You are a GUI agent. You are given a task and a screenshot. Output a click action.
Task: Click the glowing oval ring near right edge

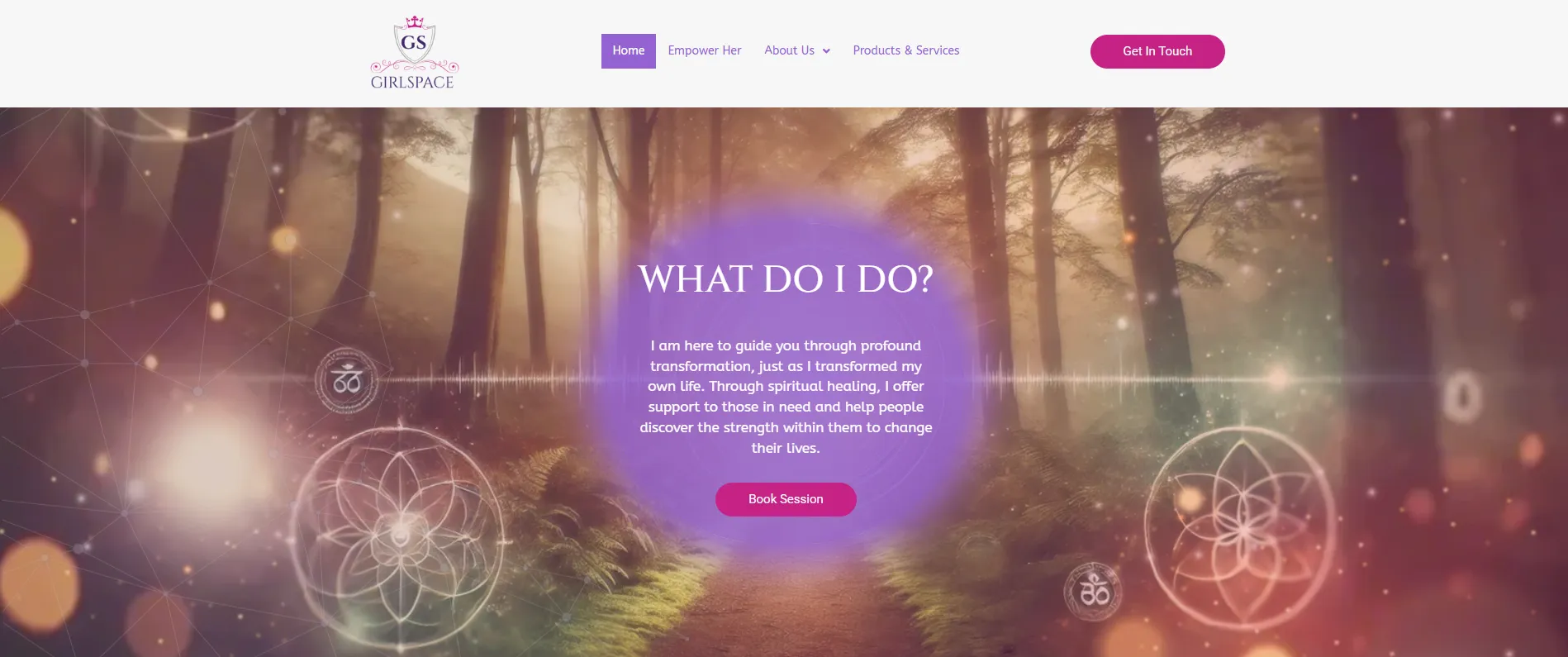point(1463,396)
